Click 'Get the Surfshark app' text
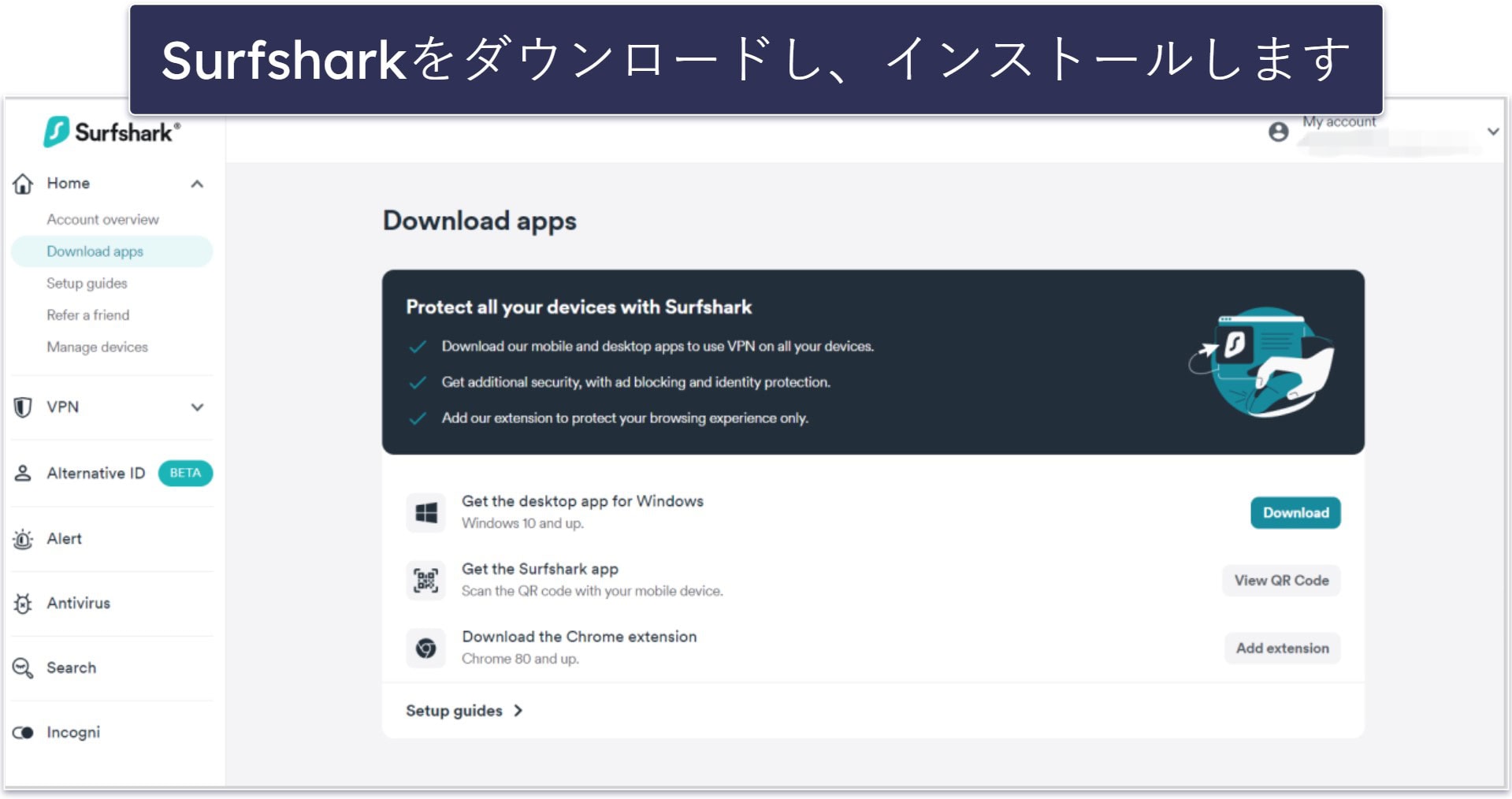The image size is (1512, 799). (540, 569)
